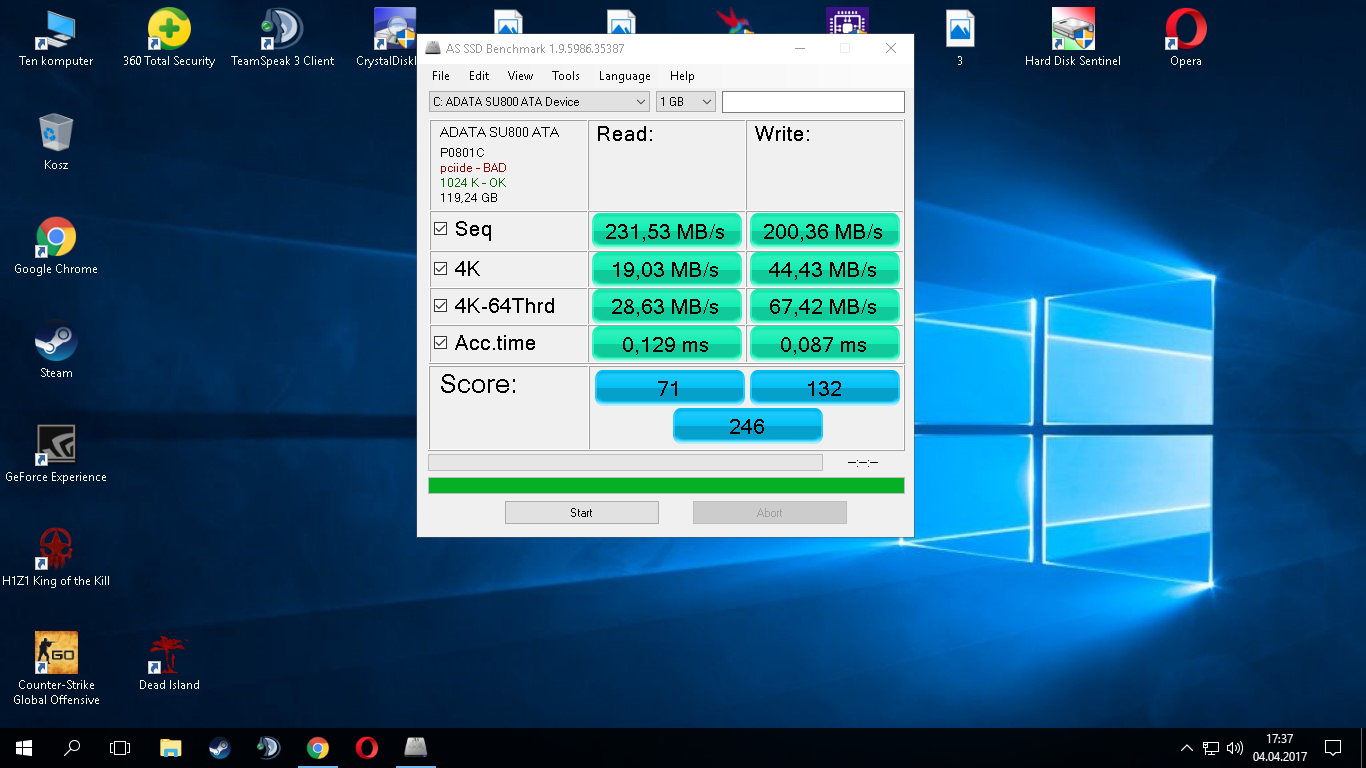Open the 1 GB test size dropdown
Image resolution: width=1366 pixels, height=768 pixels.
686,102
